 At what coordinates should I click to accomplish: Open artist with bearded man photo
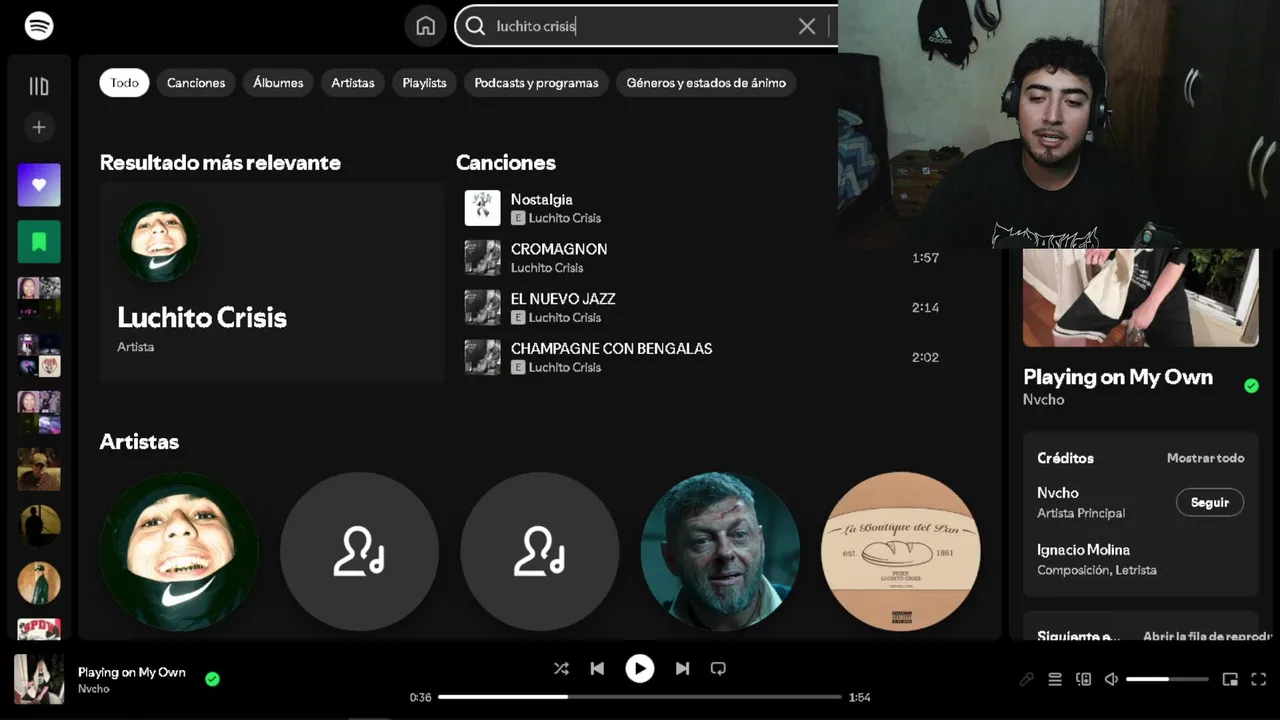click(x=720, y=552)
